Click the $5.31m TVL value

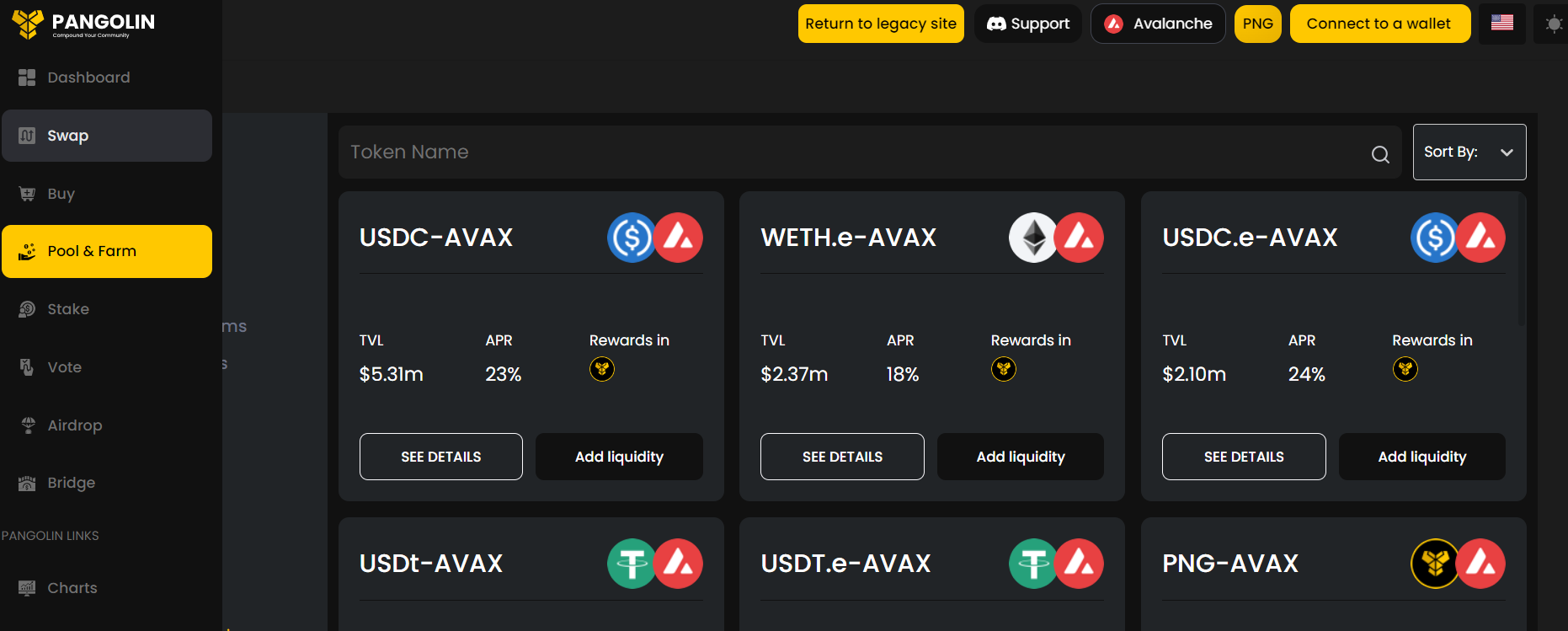coord(392,374)
